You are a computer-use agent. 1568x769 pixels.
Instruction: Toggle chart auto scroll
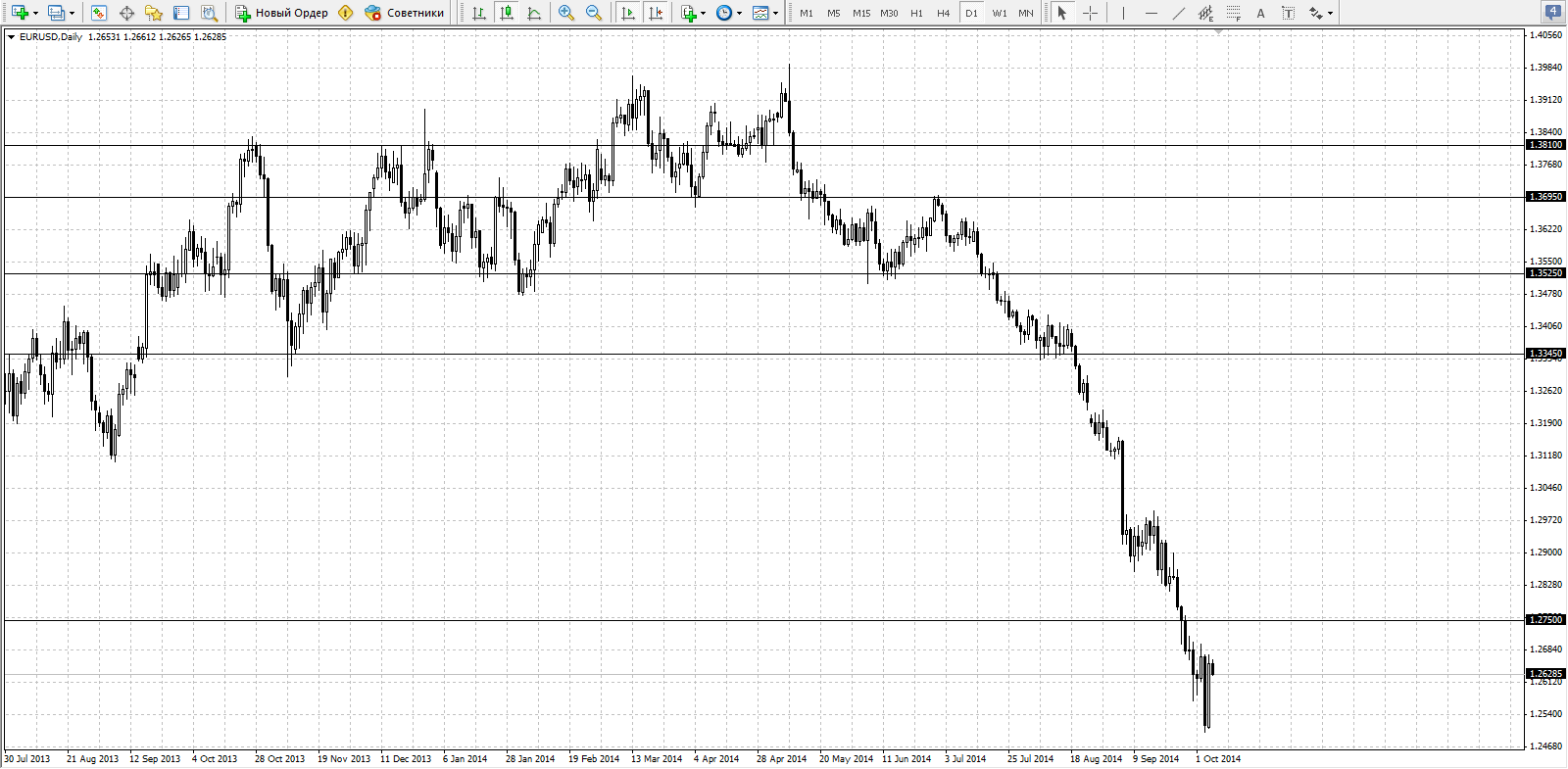click(x=628, y=13)
